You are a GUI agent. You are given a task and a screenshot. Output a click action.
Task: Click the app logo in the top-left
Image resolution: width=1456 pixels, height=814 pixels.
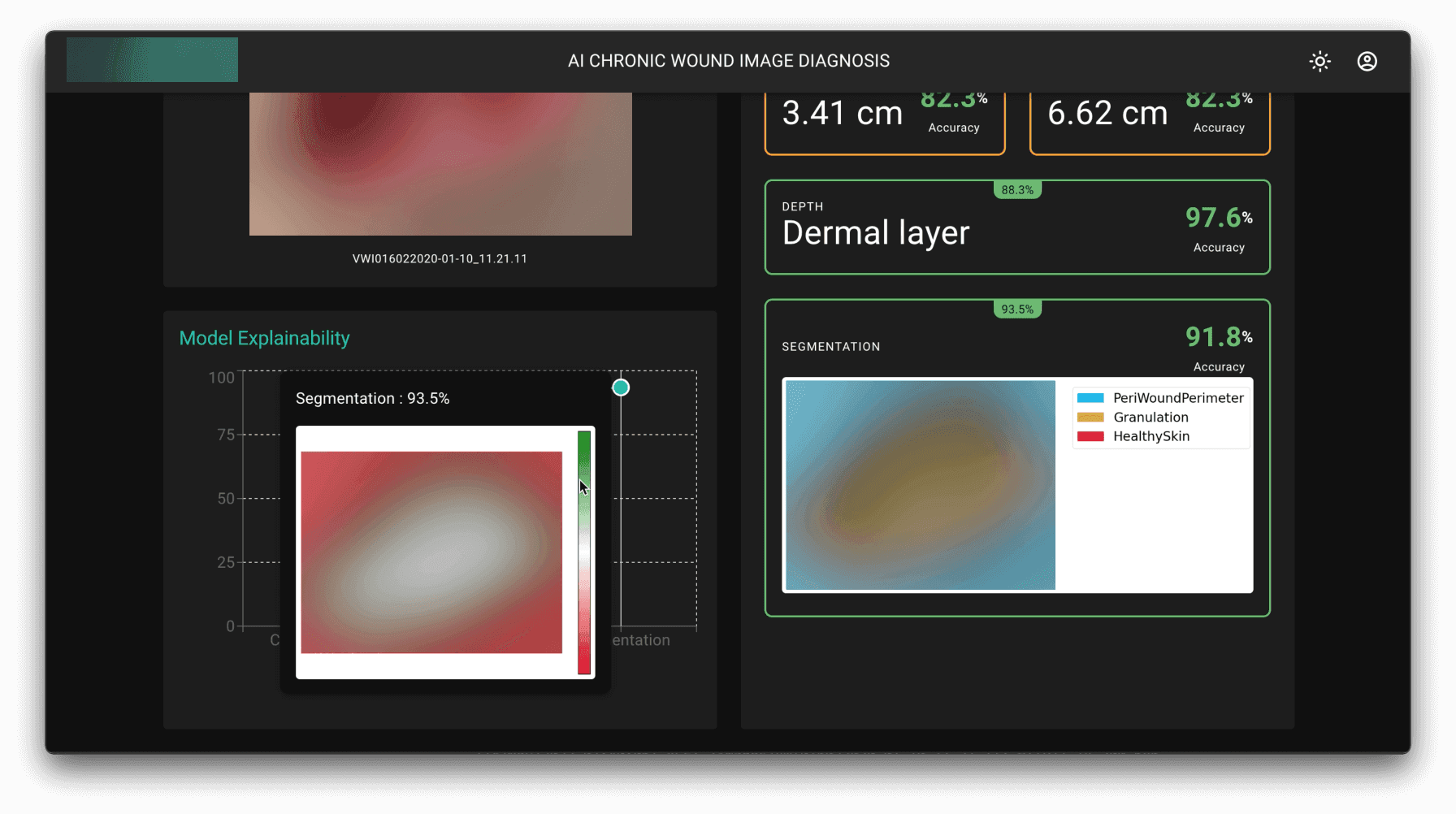151,59
